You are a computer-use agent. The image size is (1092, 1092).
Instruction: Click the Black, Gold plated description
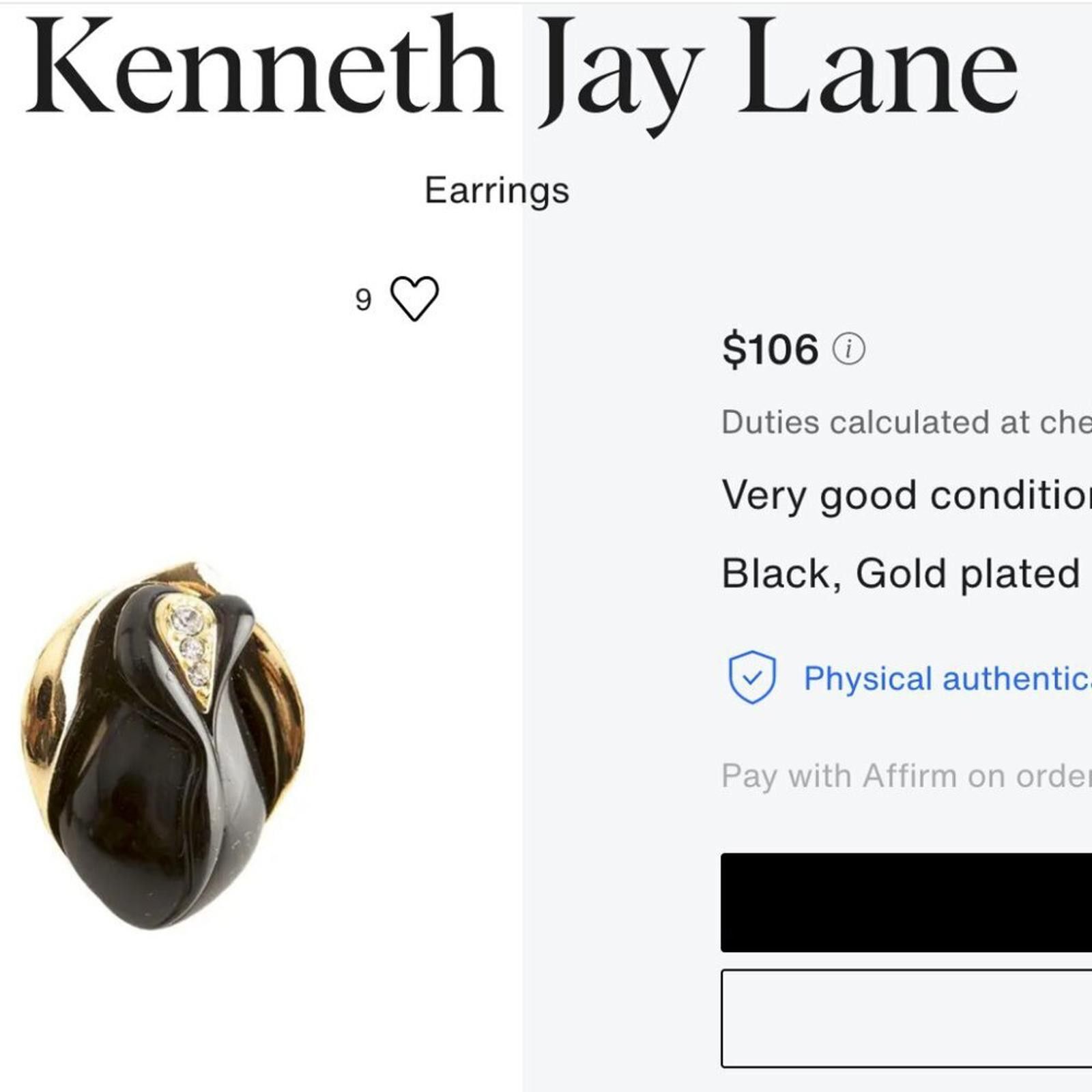[x=901, y=573]
